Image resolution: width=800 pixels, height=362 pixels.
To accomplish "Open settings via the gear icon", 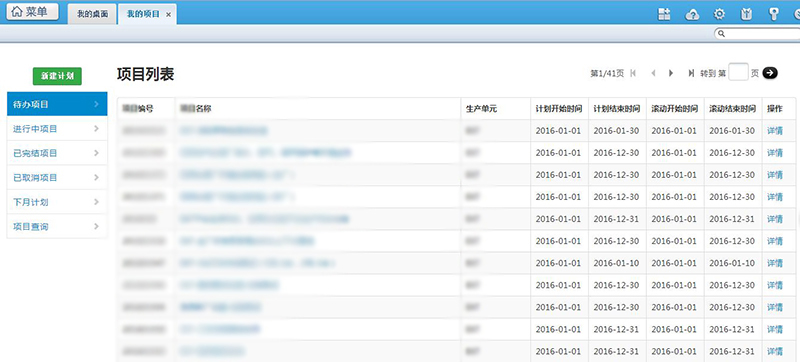I will point(719,14).
